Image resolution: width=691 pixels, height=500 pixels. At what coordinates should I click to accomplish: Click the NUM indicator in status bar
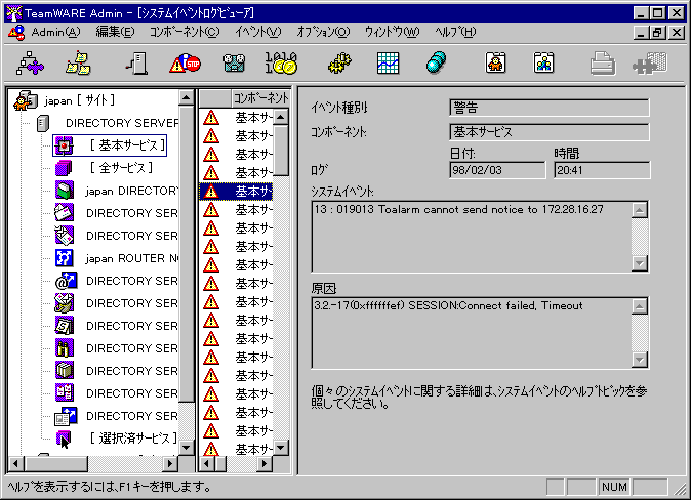pyautogui.click(x=614, y=487)
